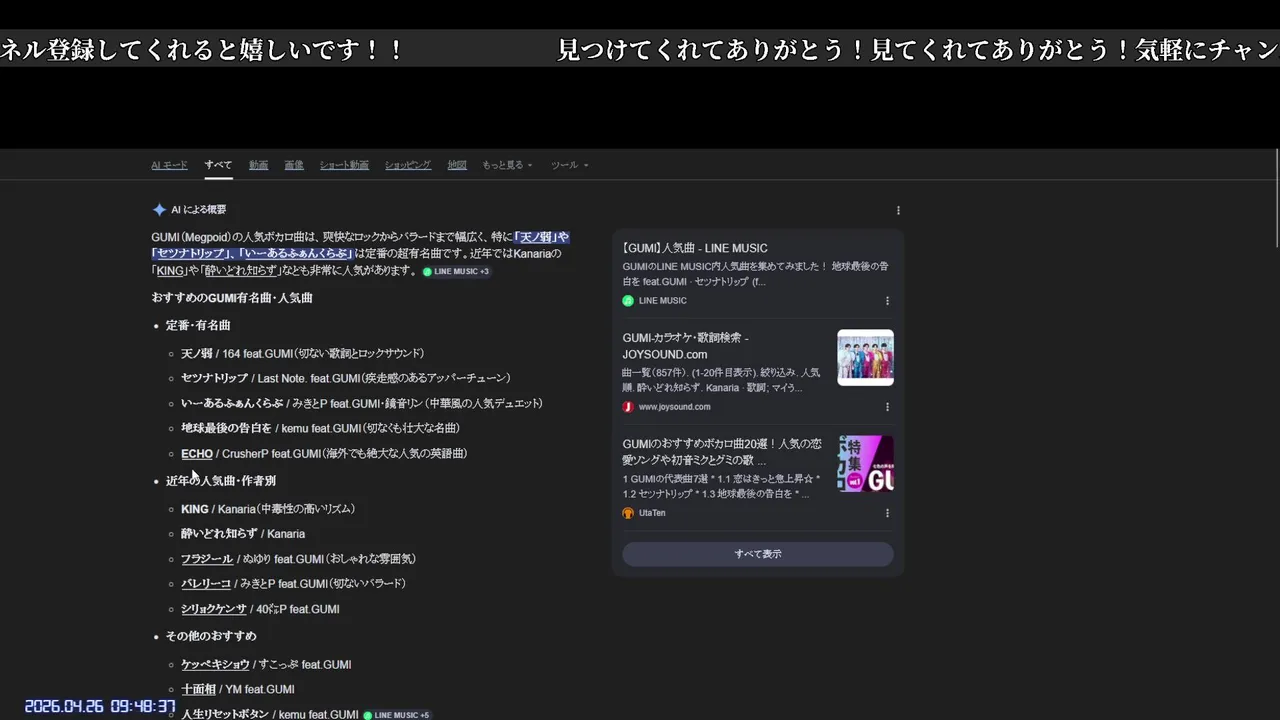Open the バレリーコ song link
The width and height of the screenshot is (1280, 720).
[x=206, y=583]
